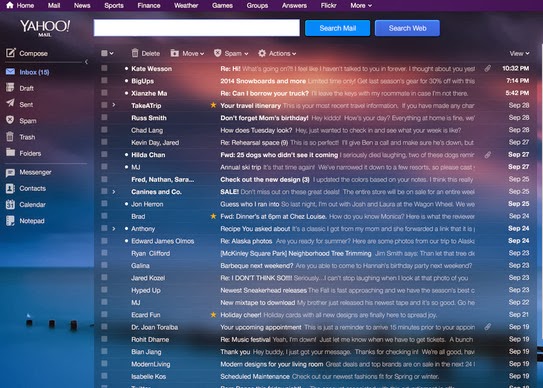Screen dimensions: 543x388
Task: Click the Sent paper plane icon
Action: [10, 103]
